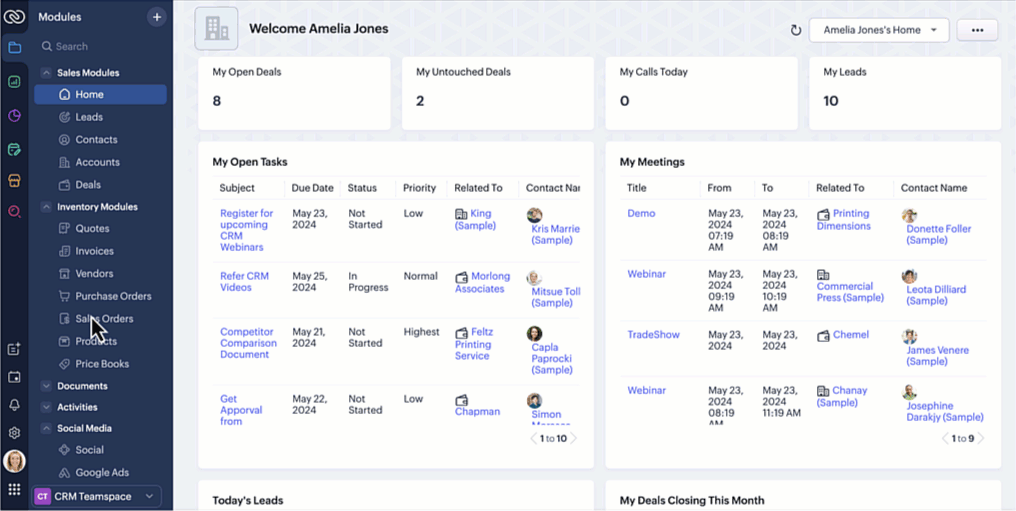The image size is (1016, 511).
Task: Open the notifications bell icon
Action: tap(14, 405)
